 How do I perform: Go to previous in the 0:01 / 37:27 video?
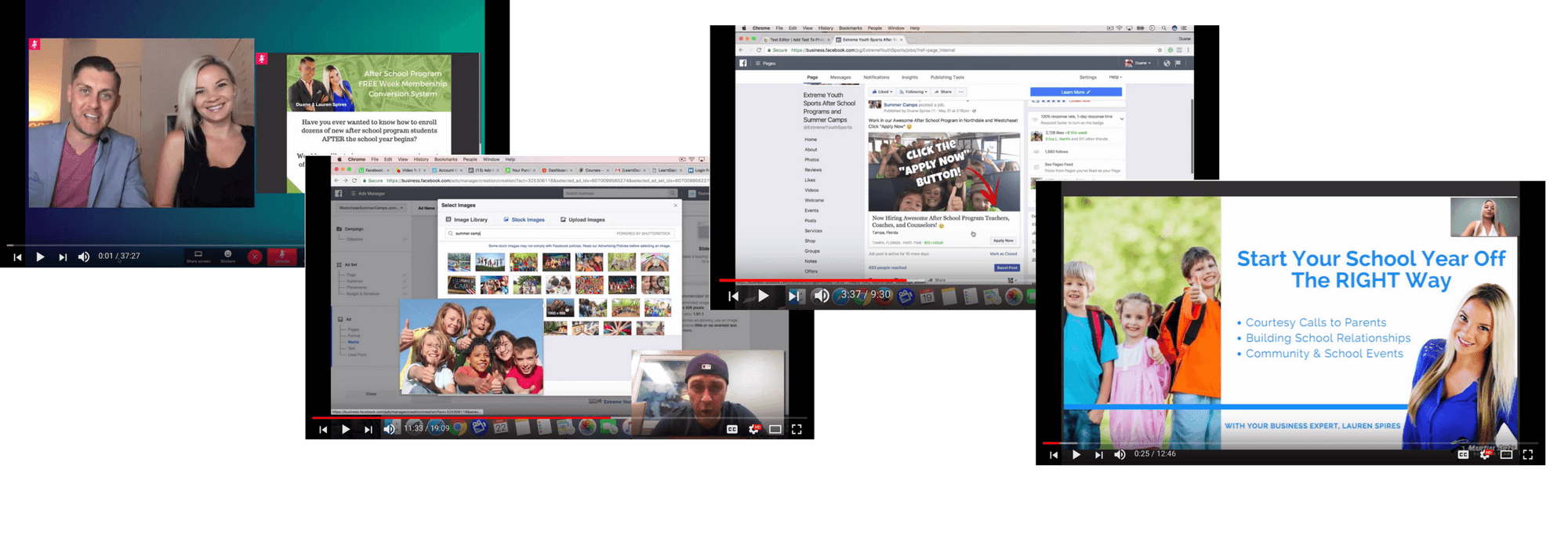(x=17, y=256)
